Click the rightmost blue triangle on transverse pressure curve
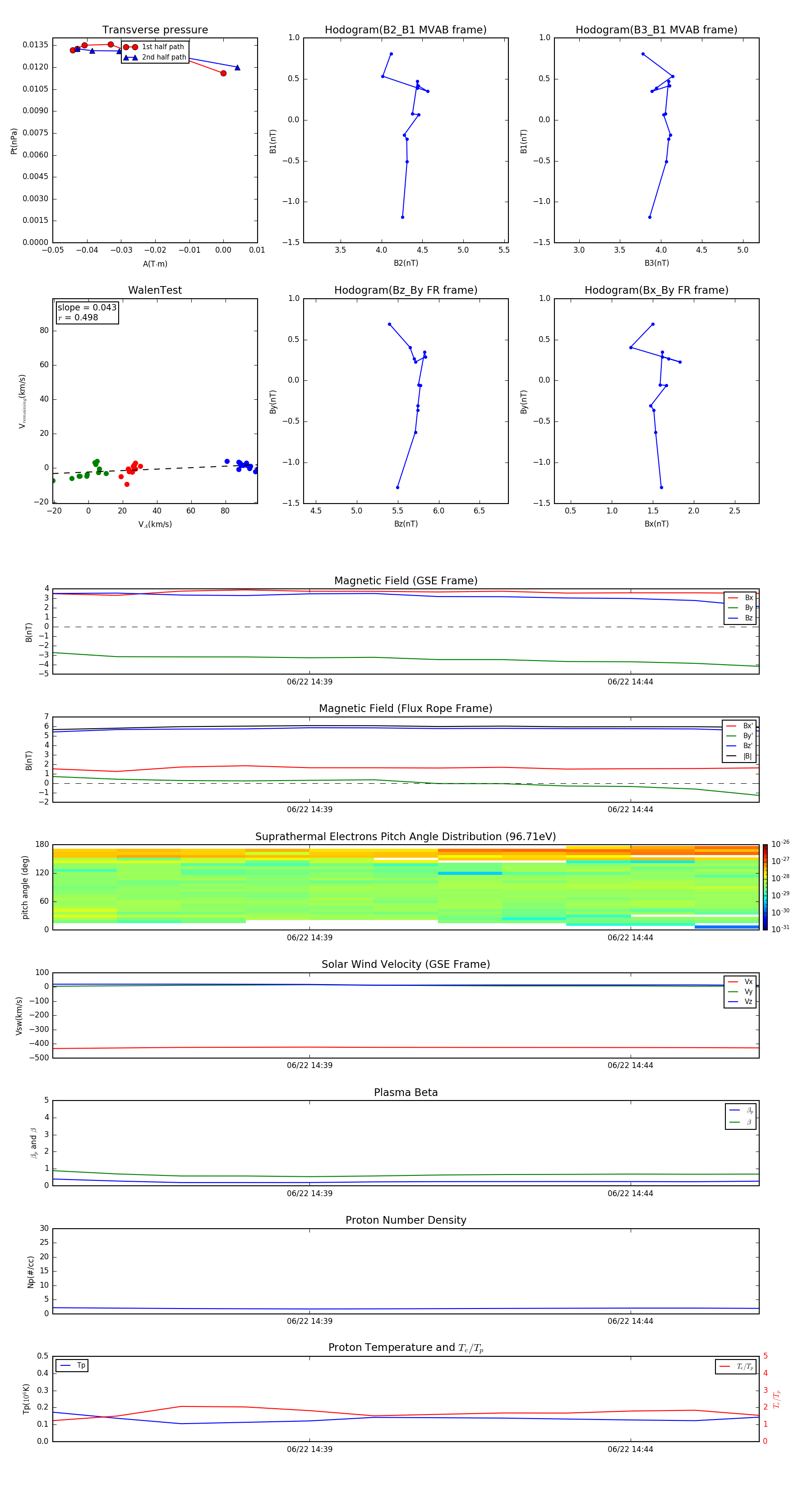The height and width of the screenshot is (1489, 812). click(238, 68)
